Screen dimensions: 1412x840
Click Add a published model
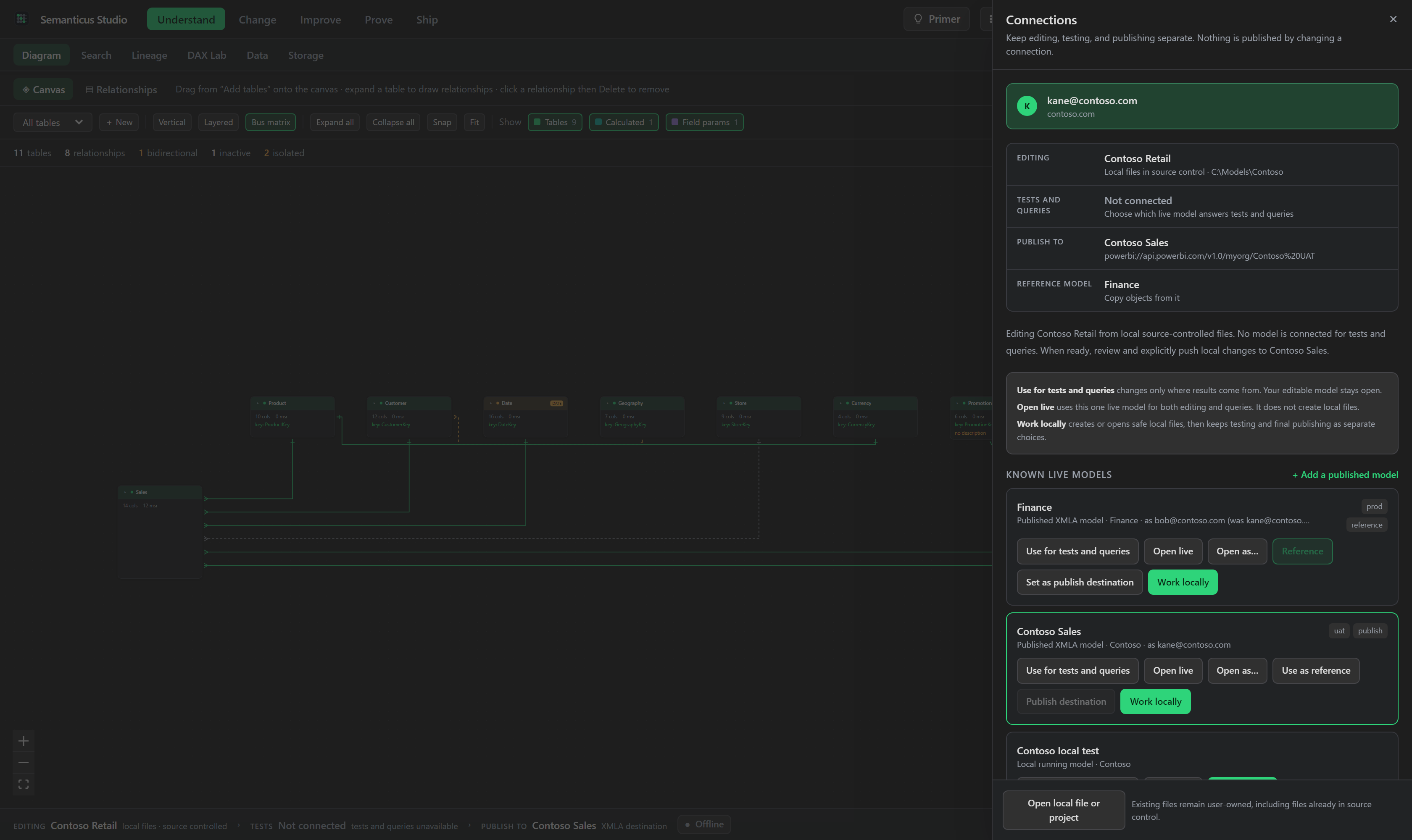1345,475
